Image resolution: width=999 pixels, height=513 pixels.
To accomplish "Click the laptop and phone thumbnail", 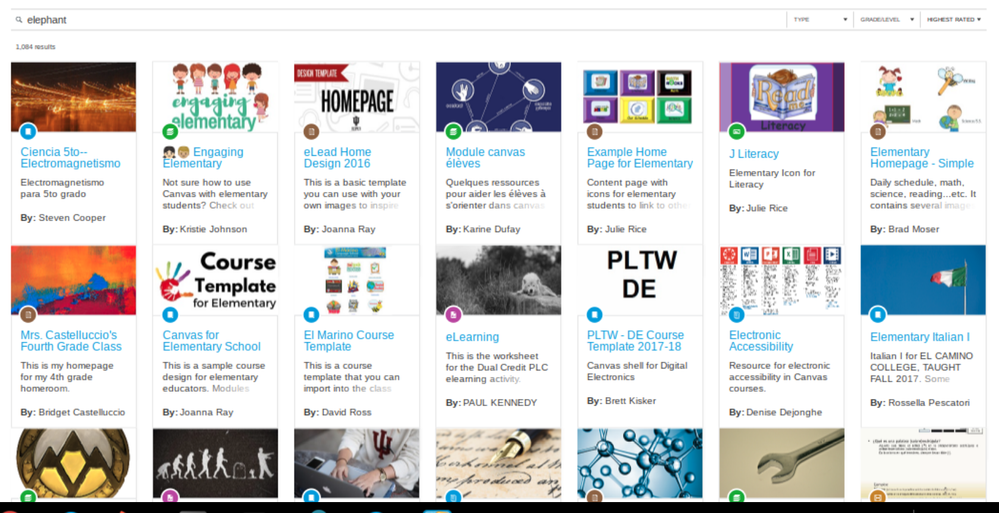I will point(357,463).
